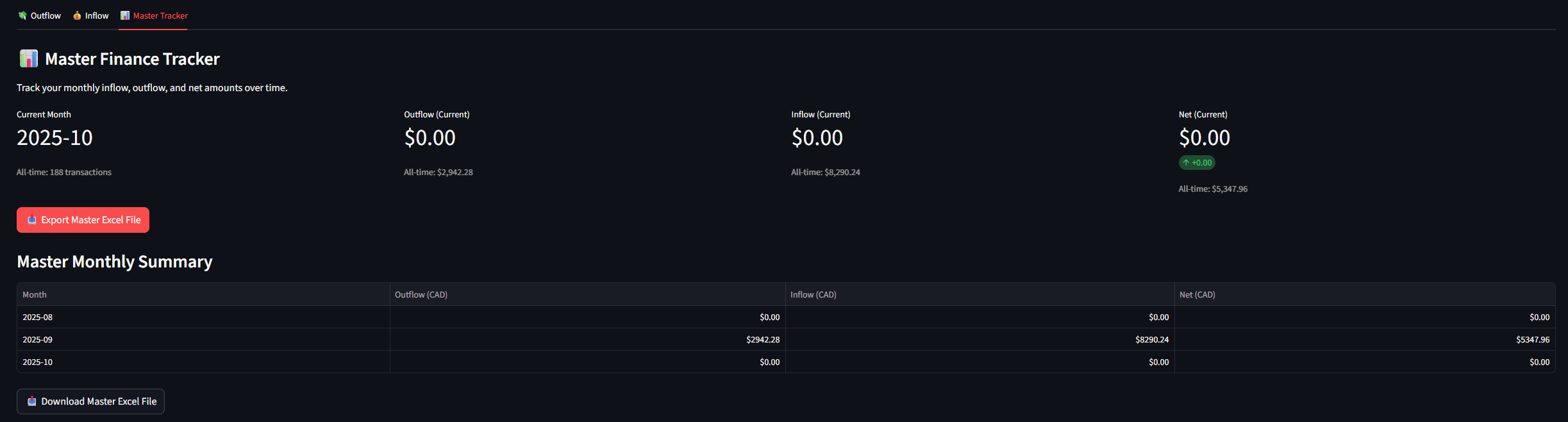
Task: Sort by the Month column header
Action: click(35, 294)
